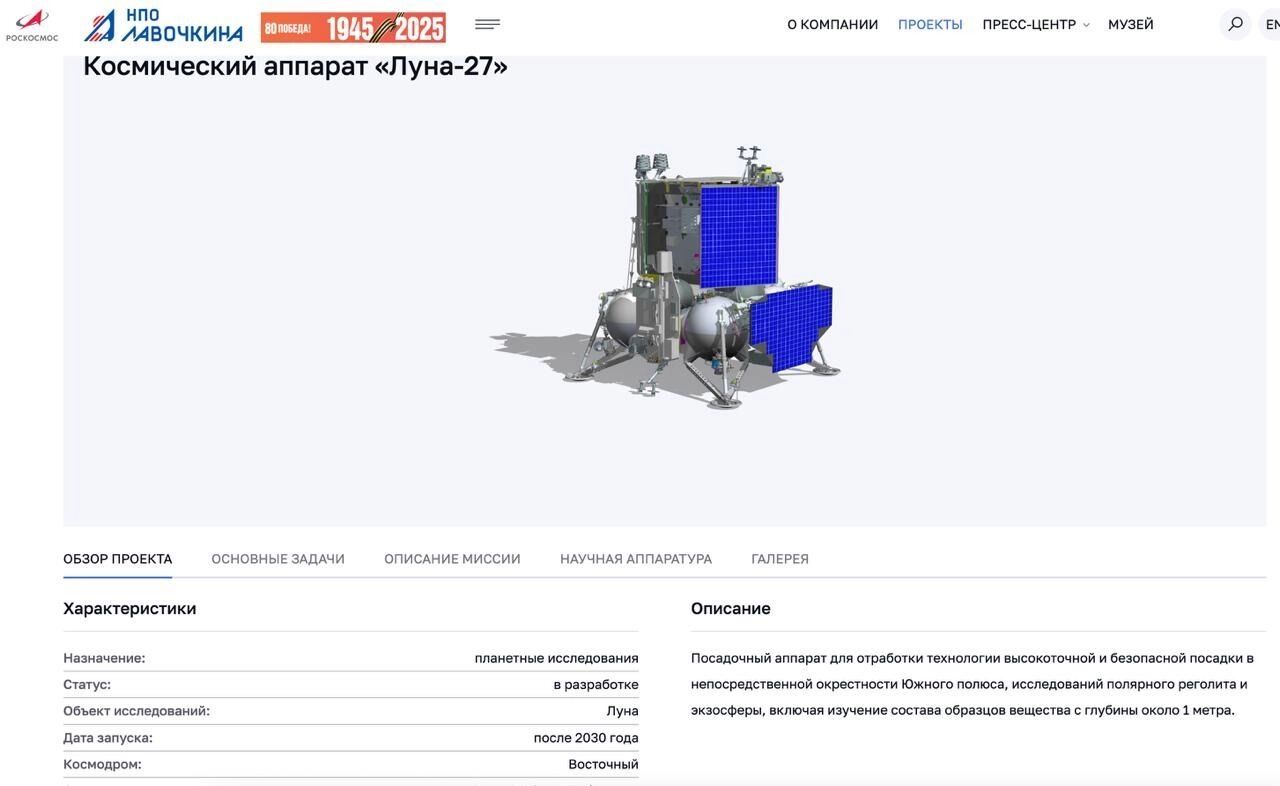This screenshot has height=786, width=1280.
Task: Open the МУЗЕЙ menu item
Action: [x=1131, y=24]
